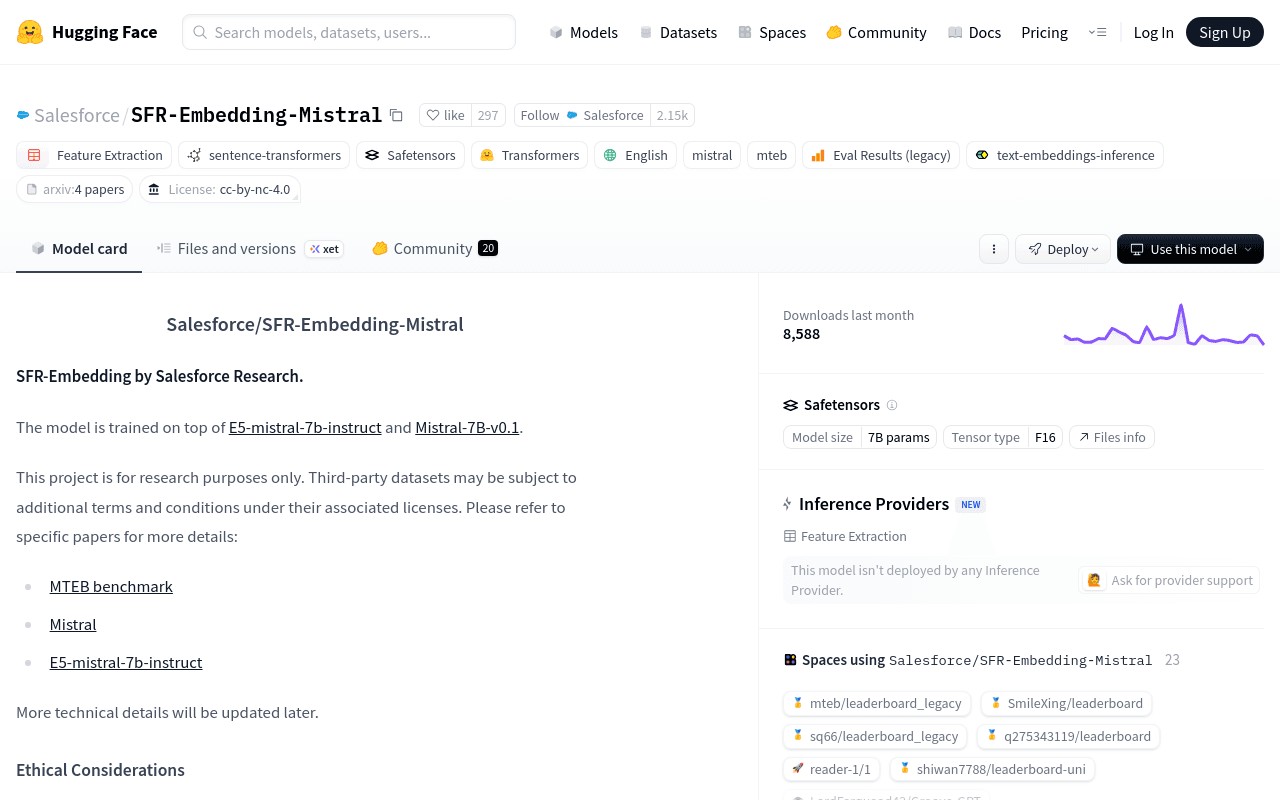The height and width of the screenshot is (800, 1280).
Task: Open the E5-mistral-7b-instruct link in the paragraph
Action: point(305,427)
